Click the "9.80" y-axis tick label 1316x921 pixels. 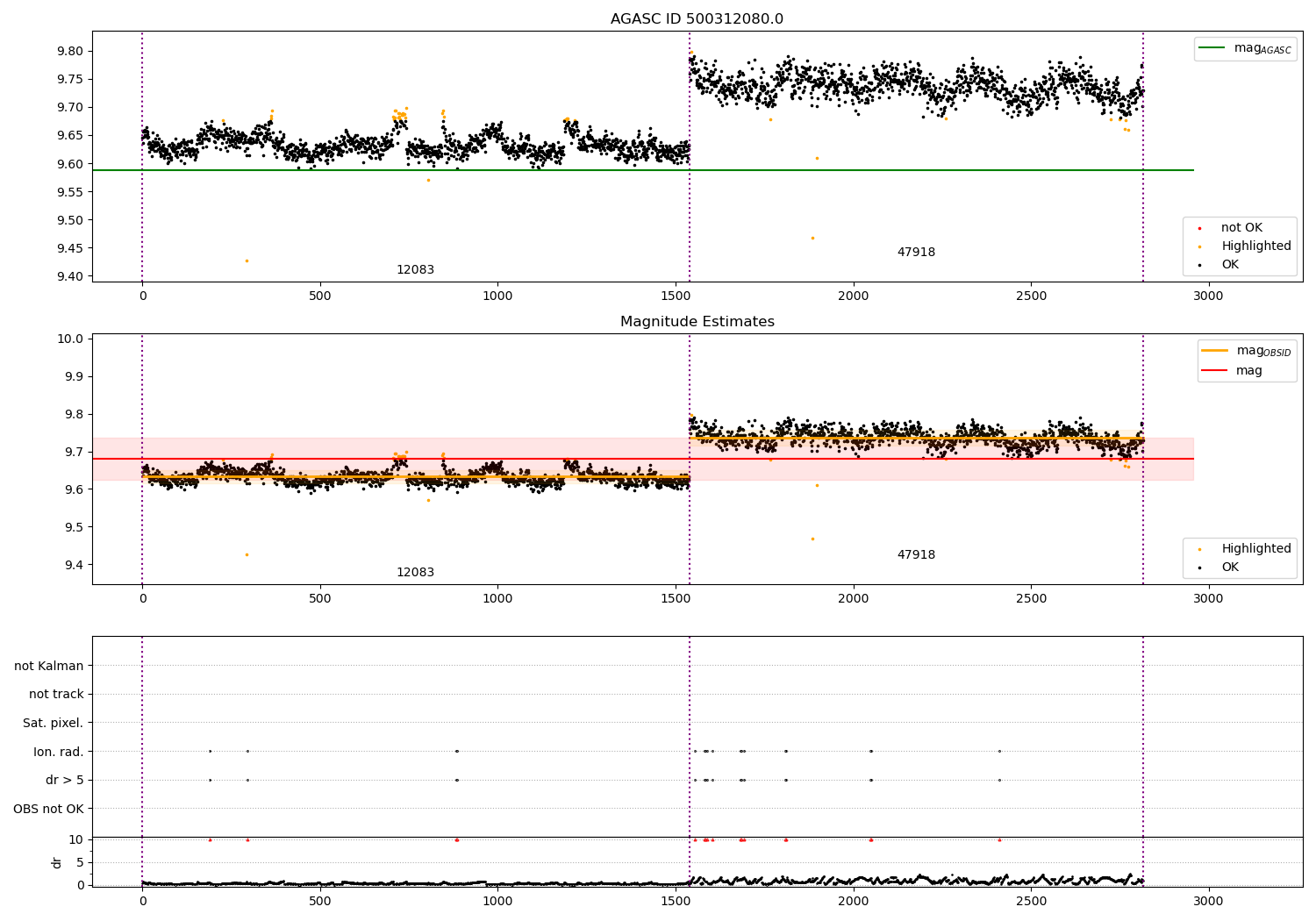tap(70, 51)
